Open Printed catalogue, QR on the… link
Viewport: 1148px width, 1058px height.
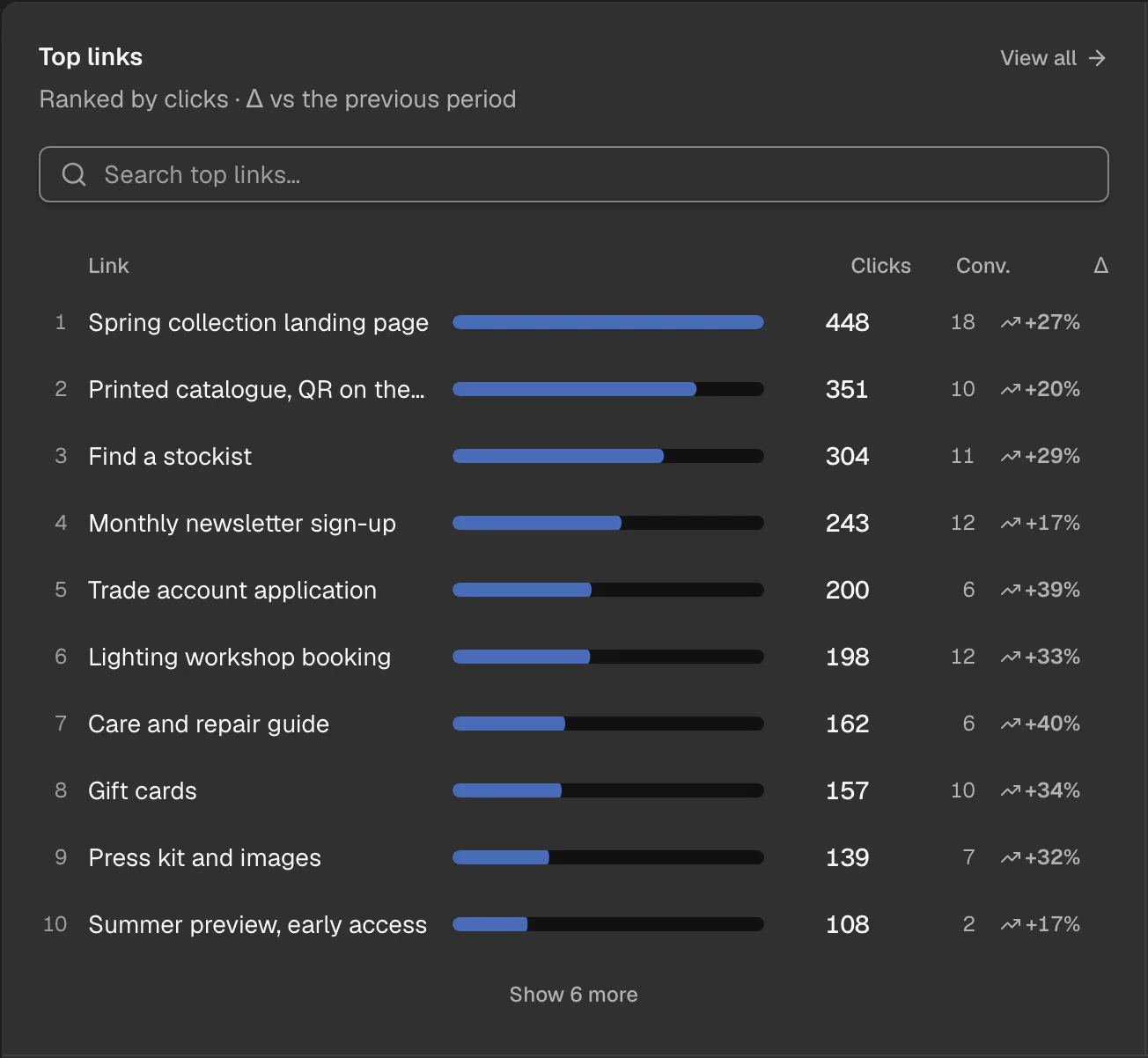pyautogui.click(x=256, y=390)
